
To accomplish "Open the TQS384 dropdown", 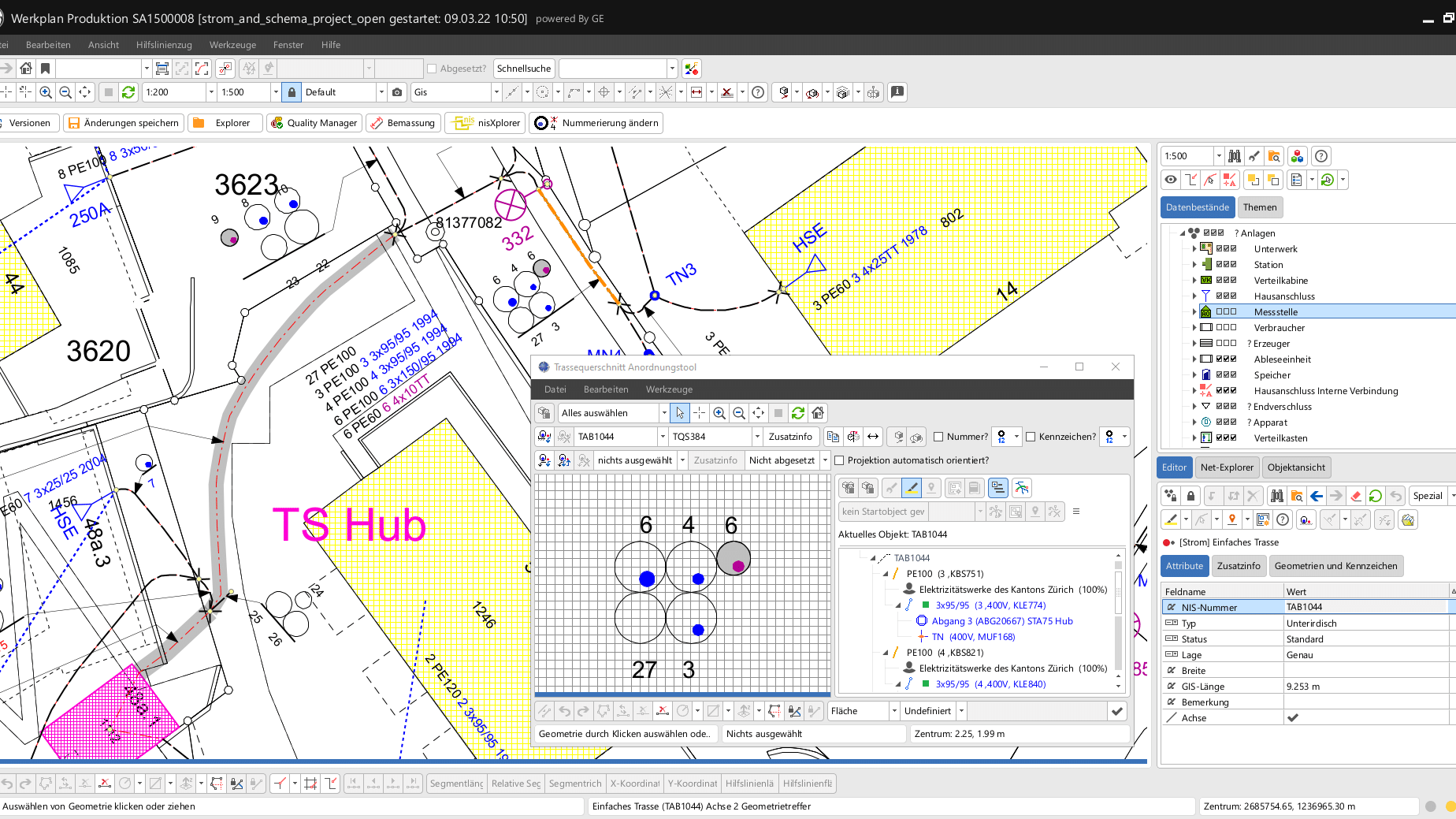I will [757, 437].
